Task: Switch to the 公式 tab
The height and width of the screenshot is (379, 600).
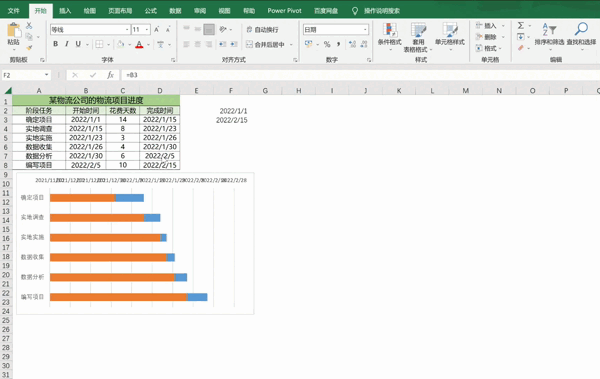Action: (151, 11)
